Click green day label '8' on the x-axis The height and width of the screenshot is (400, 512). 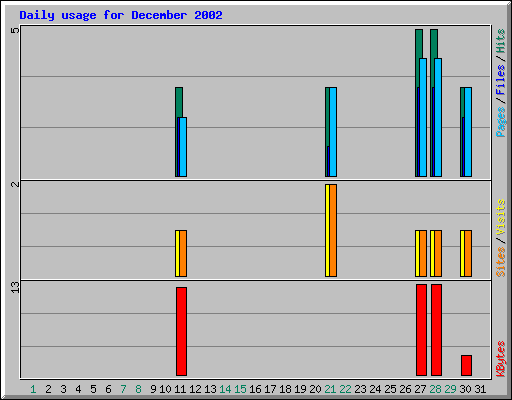[x=138, y=389]
